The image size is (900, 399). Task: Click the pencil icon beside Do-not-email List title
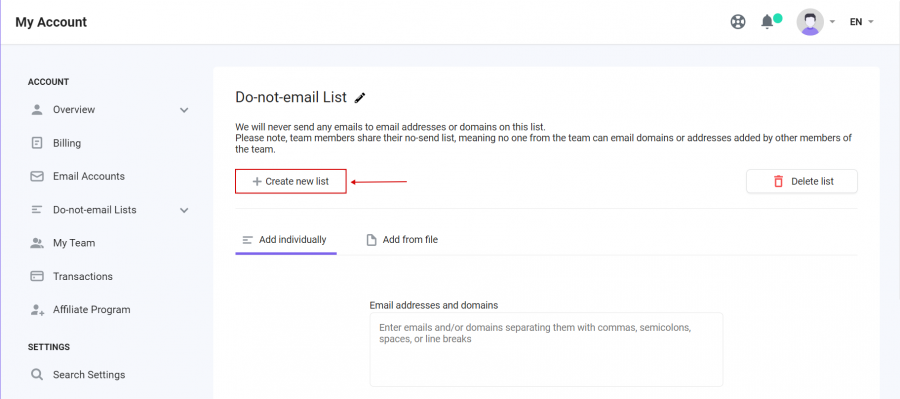pos(360,98)
